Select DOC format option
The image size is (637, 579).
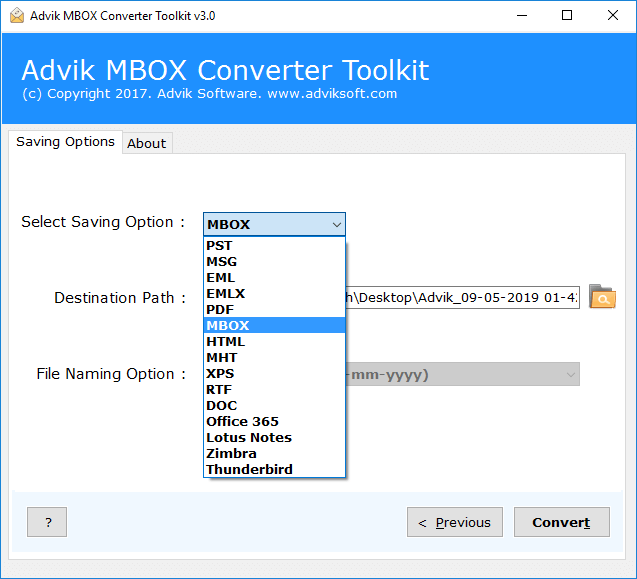(x=274, y=406)
